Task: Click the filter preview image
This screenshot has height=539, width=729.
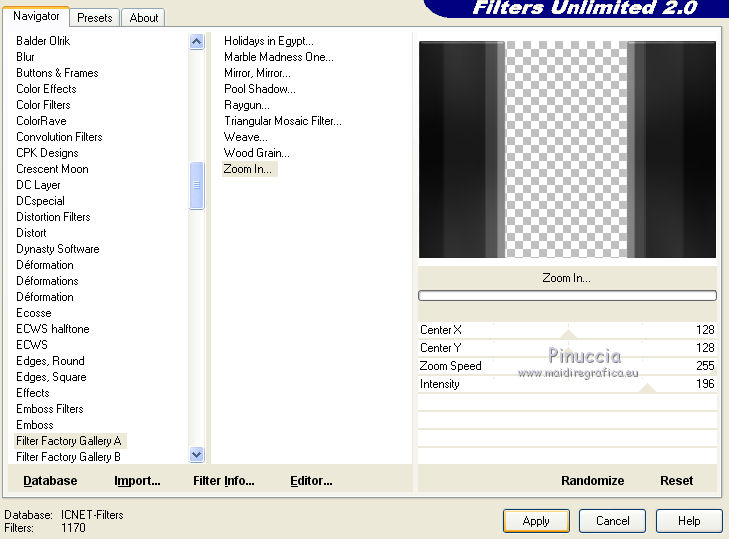Action: click(567, 149)
